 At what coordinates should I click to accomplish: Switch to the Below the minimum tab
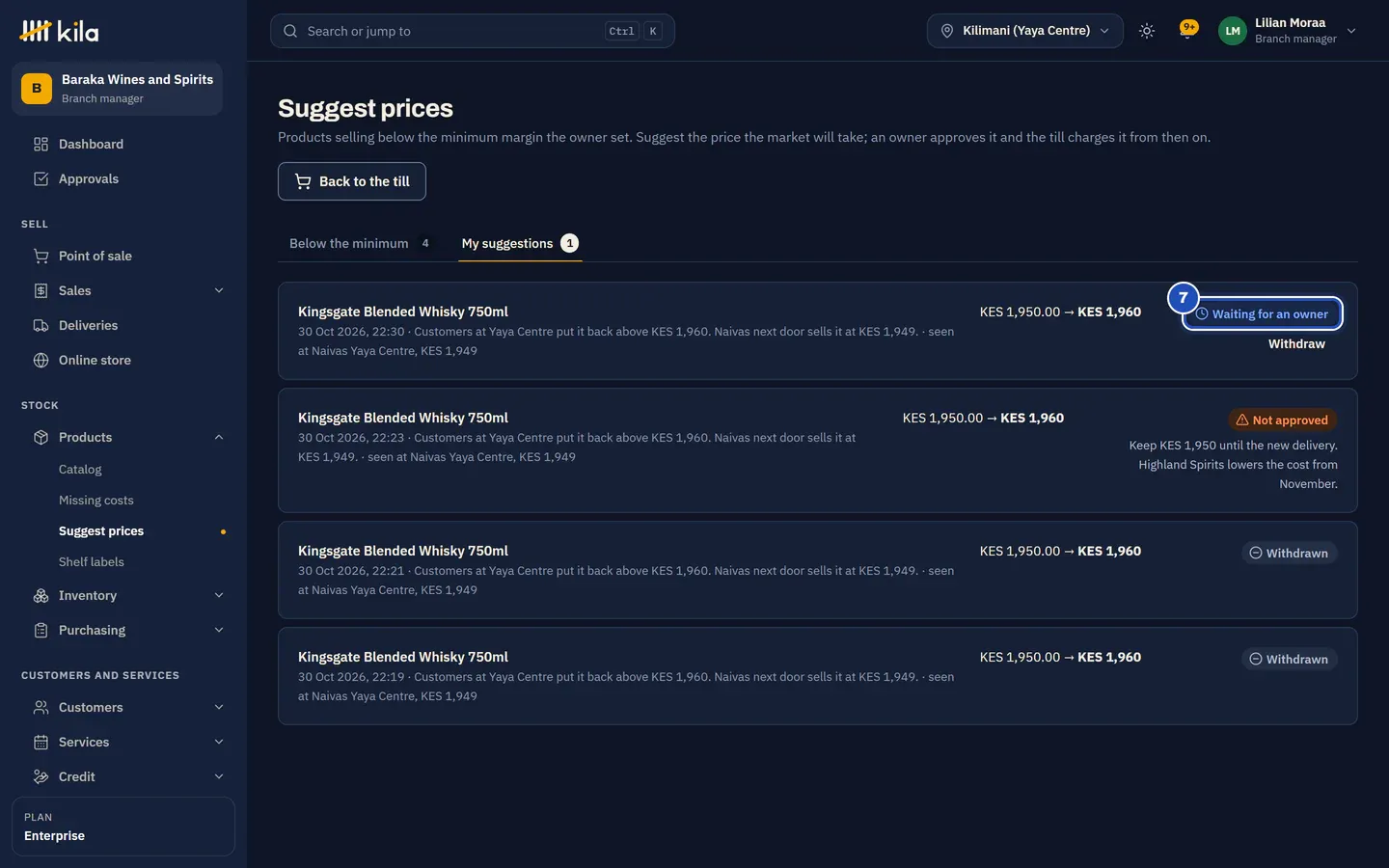[360, 244]
